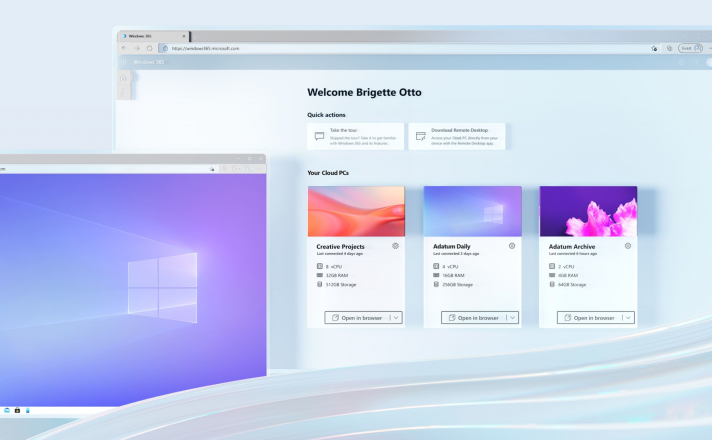Maximize the front Cloud PC window
The height and width of the screenshot is (440, 712).
(x=249, y=158)
